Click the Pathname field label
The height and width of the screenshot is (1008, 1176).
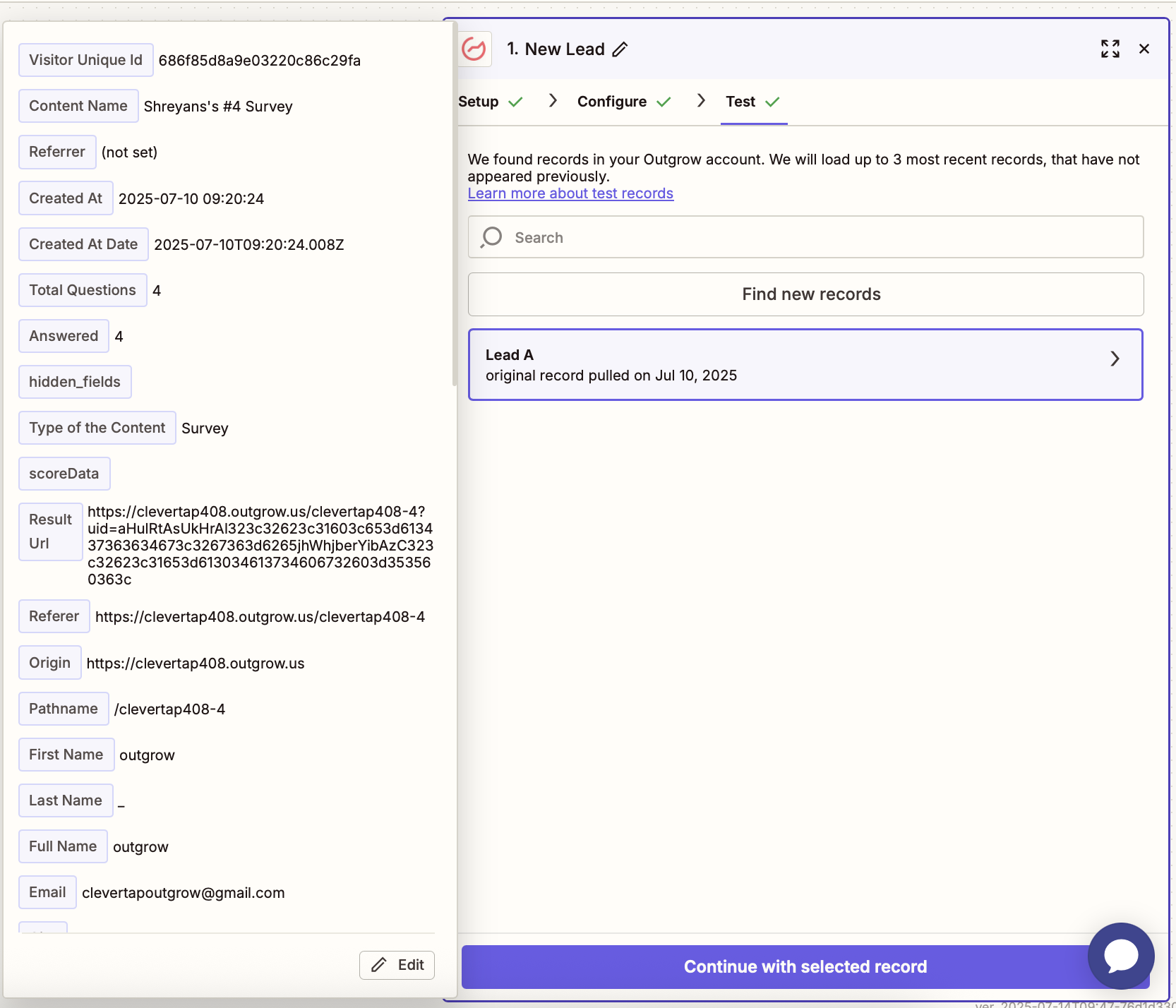coord(64,709)
